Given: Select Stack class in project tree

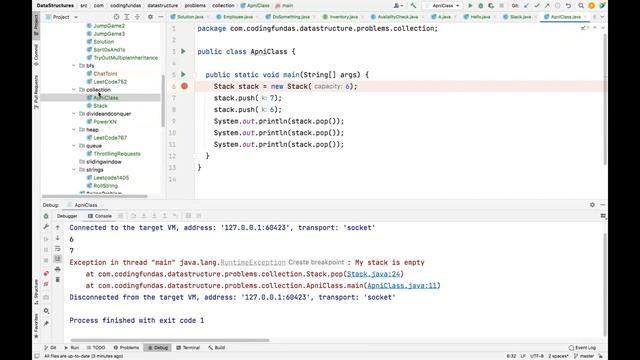Looking at the screenshot, I should tap(97, 106).
